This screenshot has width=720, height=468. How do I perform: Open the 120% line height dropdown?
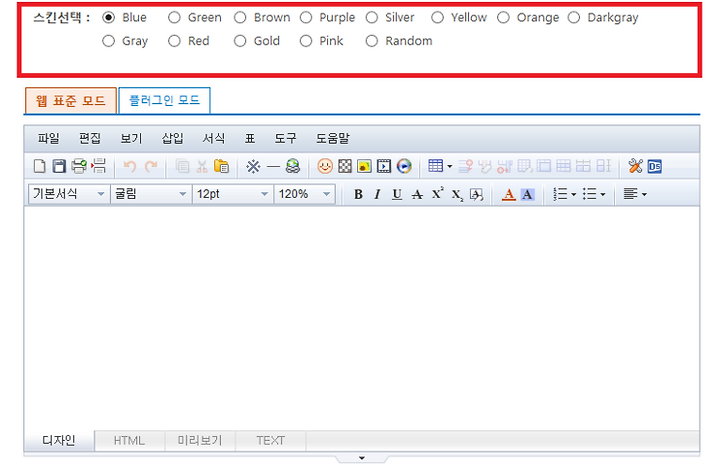(304, 194)
